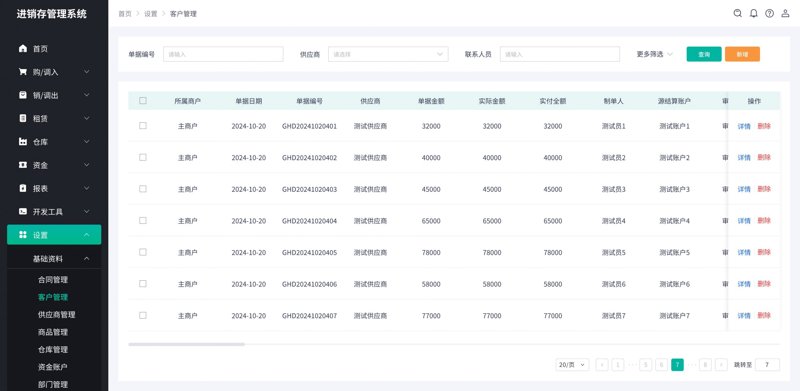This screenshot has height=391, width=800.
Task: Check the row GHD20241020401 checkbox
Action: (143, 126)
